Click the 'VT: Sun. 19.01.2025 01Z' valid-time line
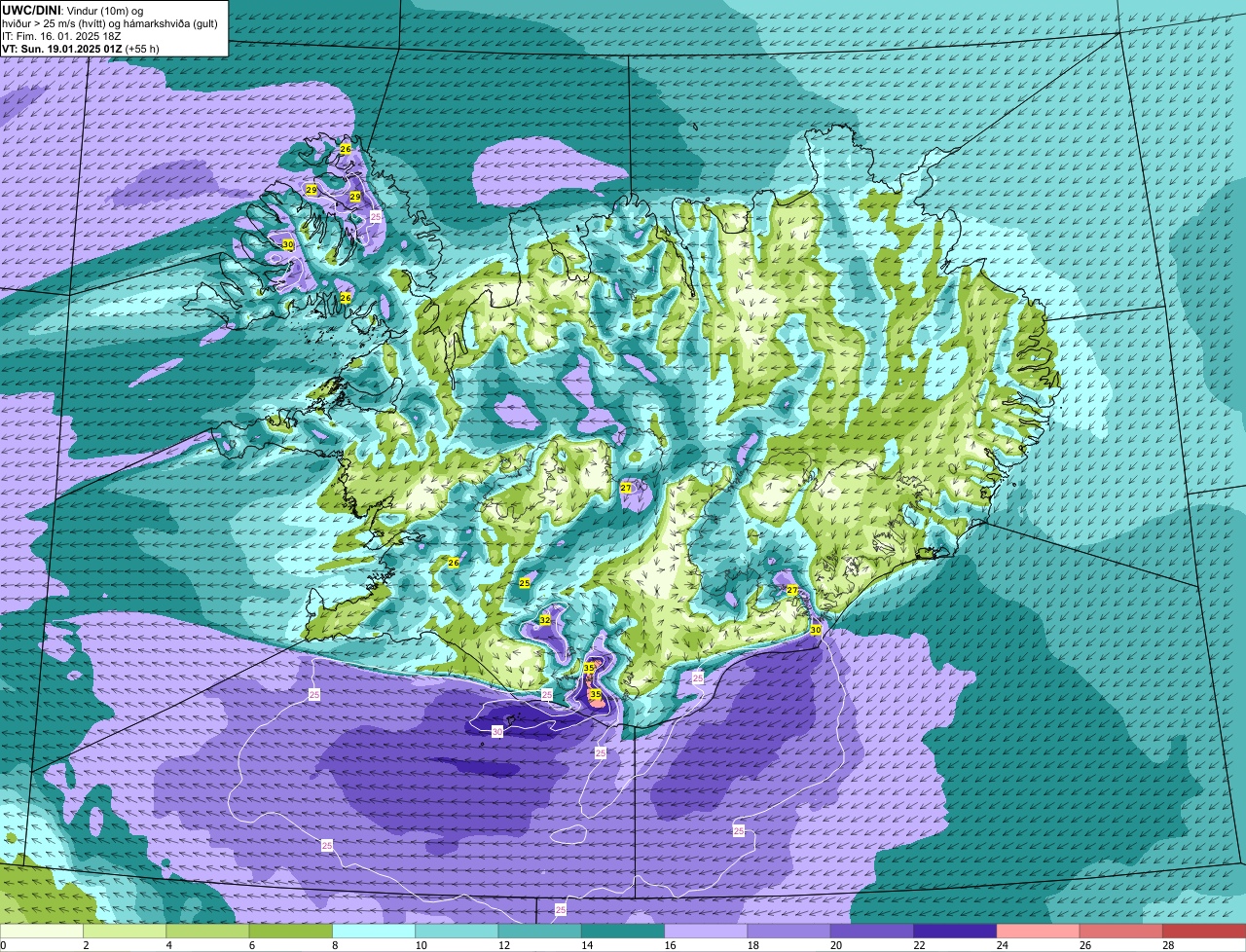The width and height of the screenshot is (1246, 952). 62,48
